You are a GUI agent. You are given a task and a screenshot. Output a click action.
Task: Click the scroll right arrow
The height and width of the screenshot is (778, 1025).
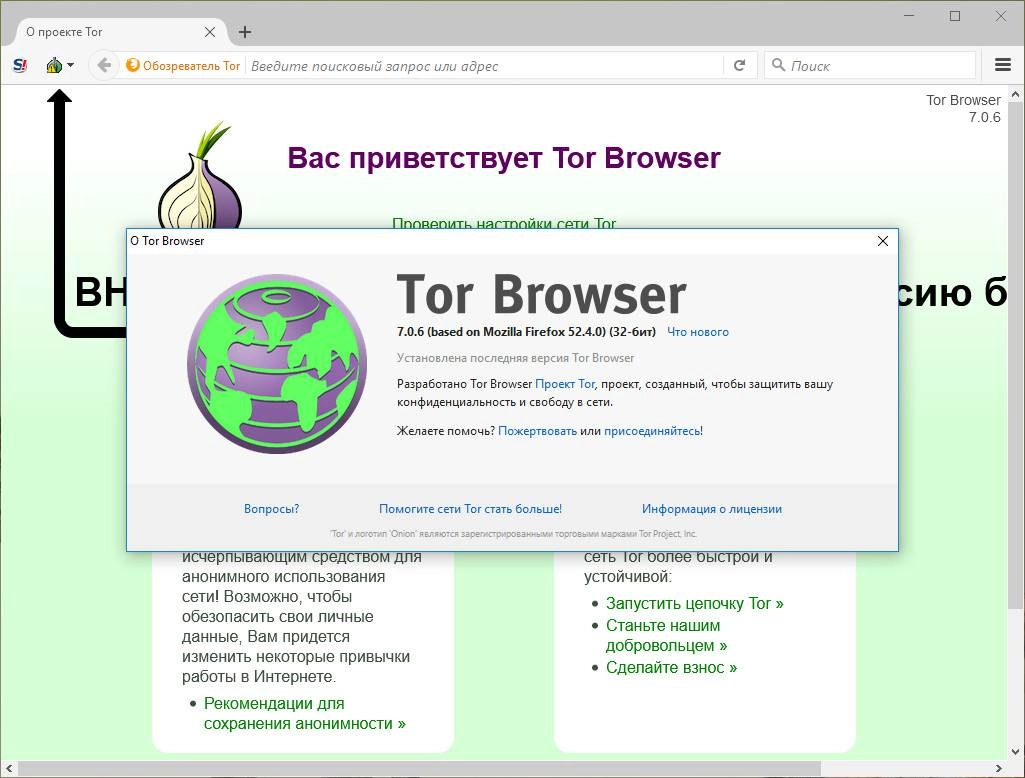click(999, 768)
